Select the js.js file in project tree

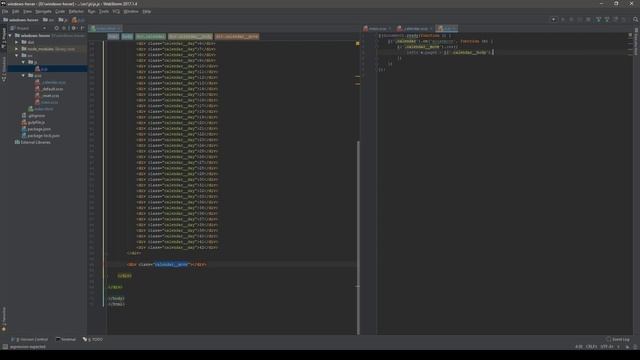coord(44,69)
